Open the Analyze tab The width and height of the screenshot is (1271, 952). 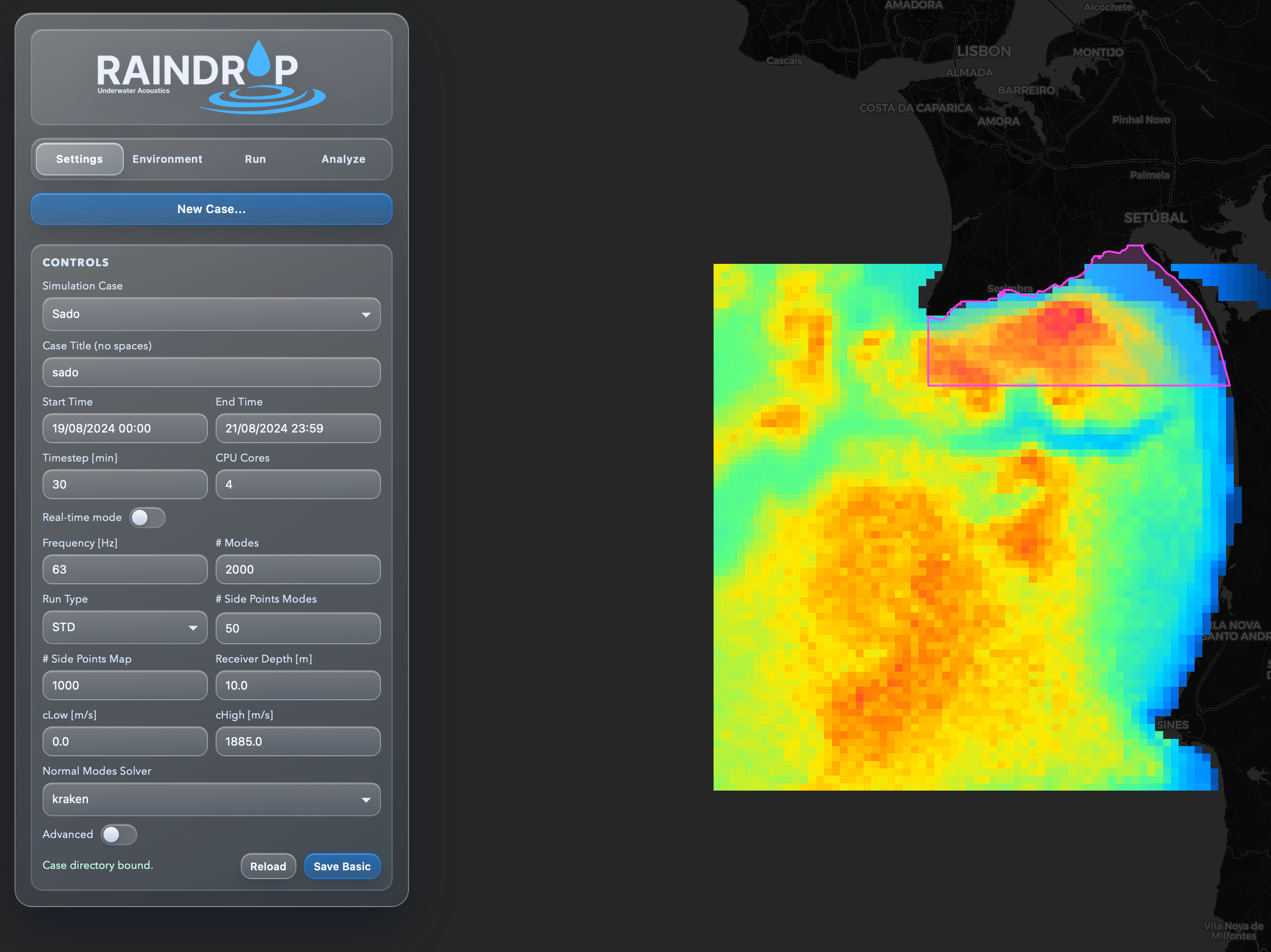[x=343, y=159]
